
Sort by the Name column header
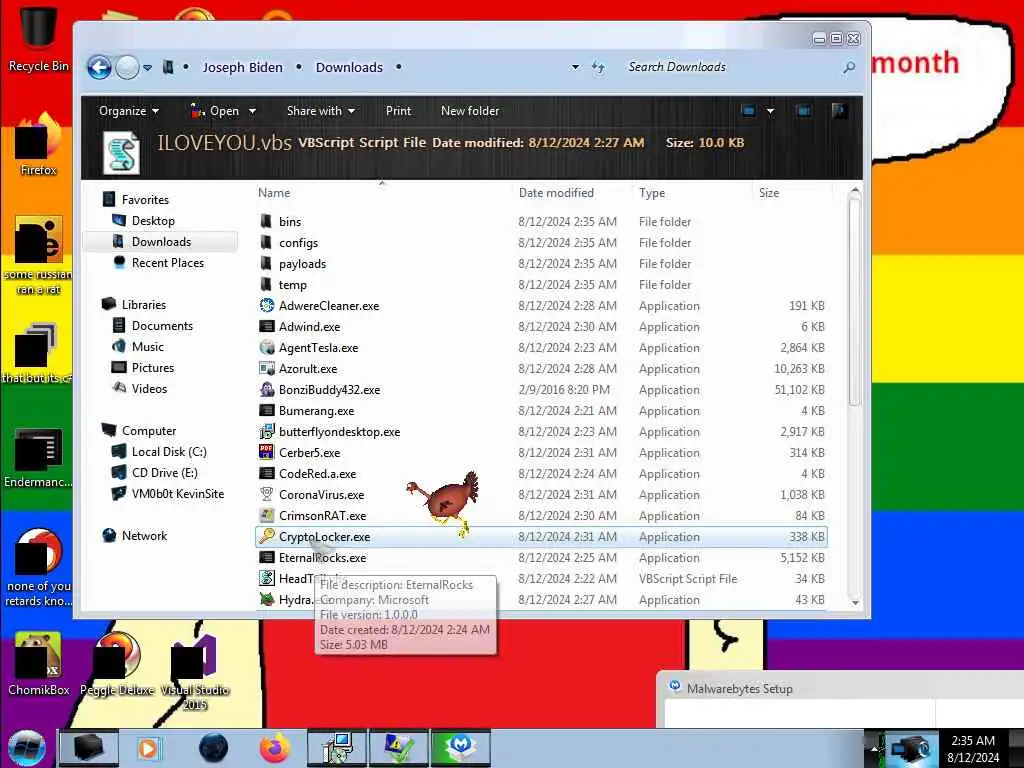coord(274,193)
